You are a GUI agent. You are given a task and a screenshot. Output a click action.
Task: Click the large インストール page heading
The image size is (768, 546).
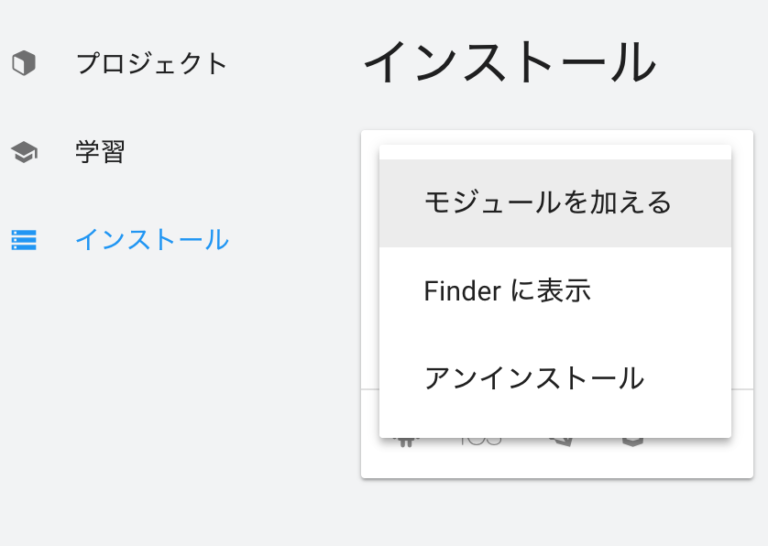point(509,62)
